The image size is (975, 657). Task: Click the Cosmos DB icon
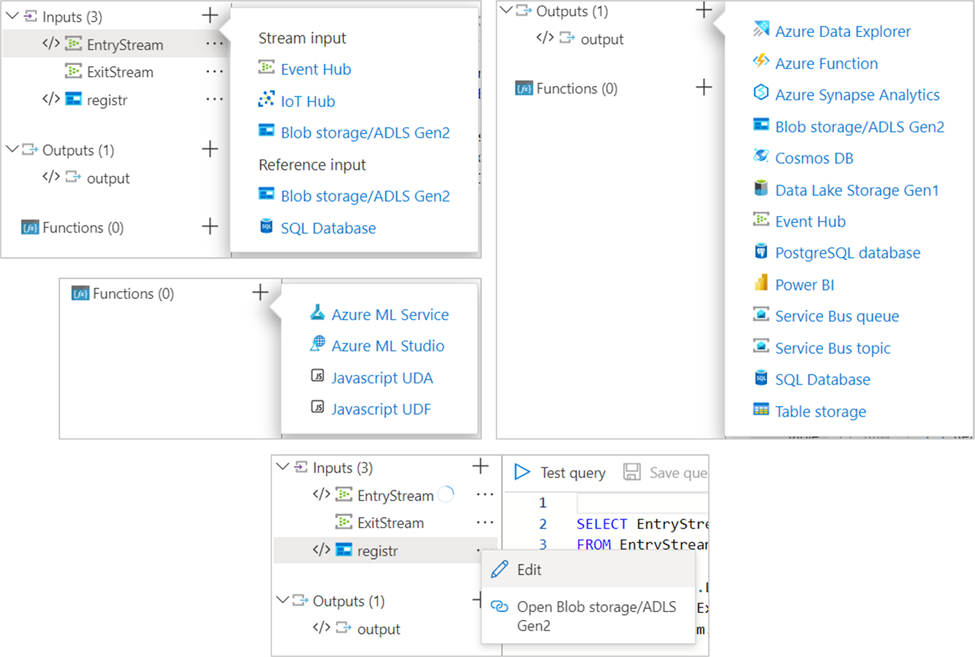[x=761, y=155]
